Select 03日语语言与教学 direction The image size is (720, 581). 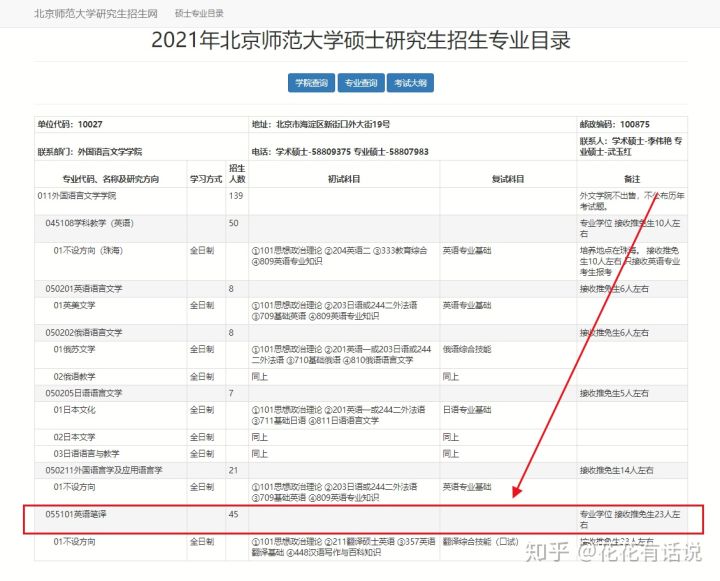[x=86, y=454]
